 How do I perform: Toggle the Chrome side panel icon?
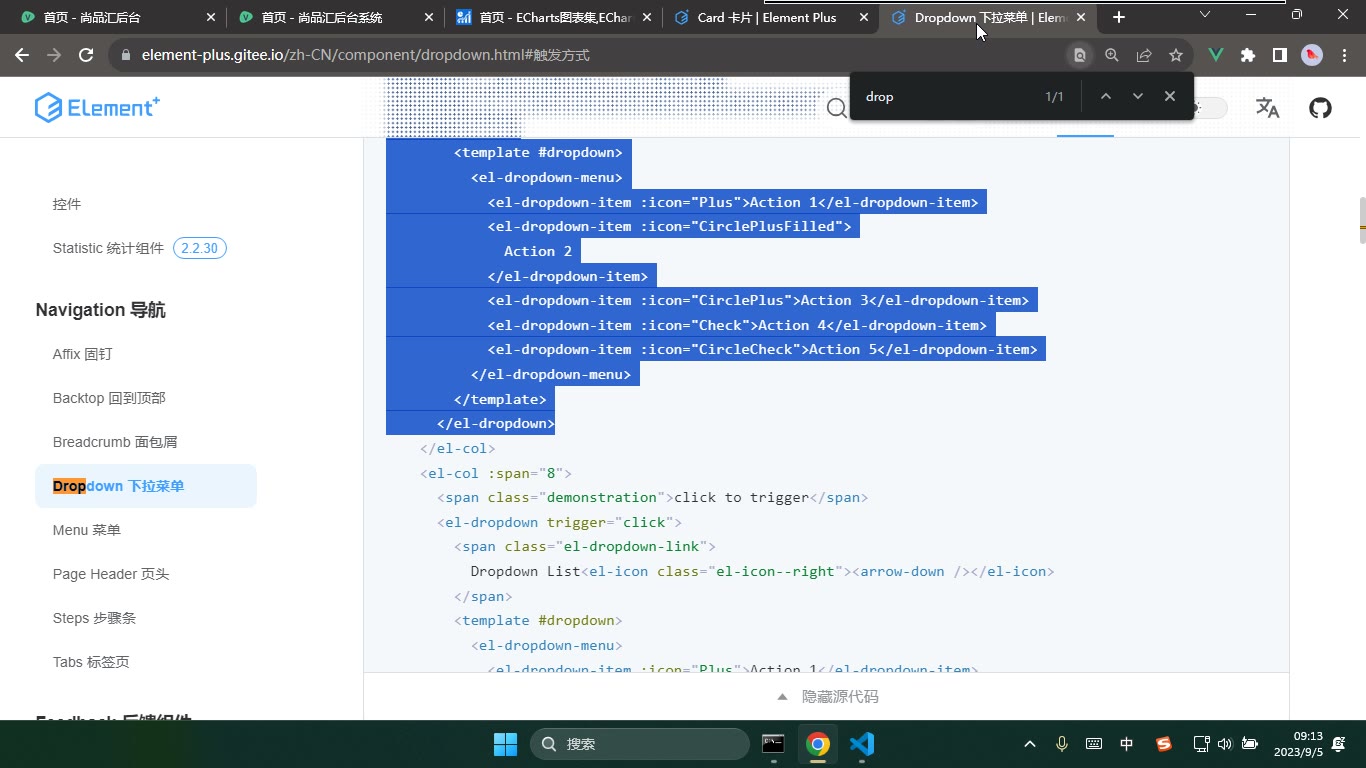(1280, 55)
